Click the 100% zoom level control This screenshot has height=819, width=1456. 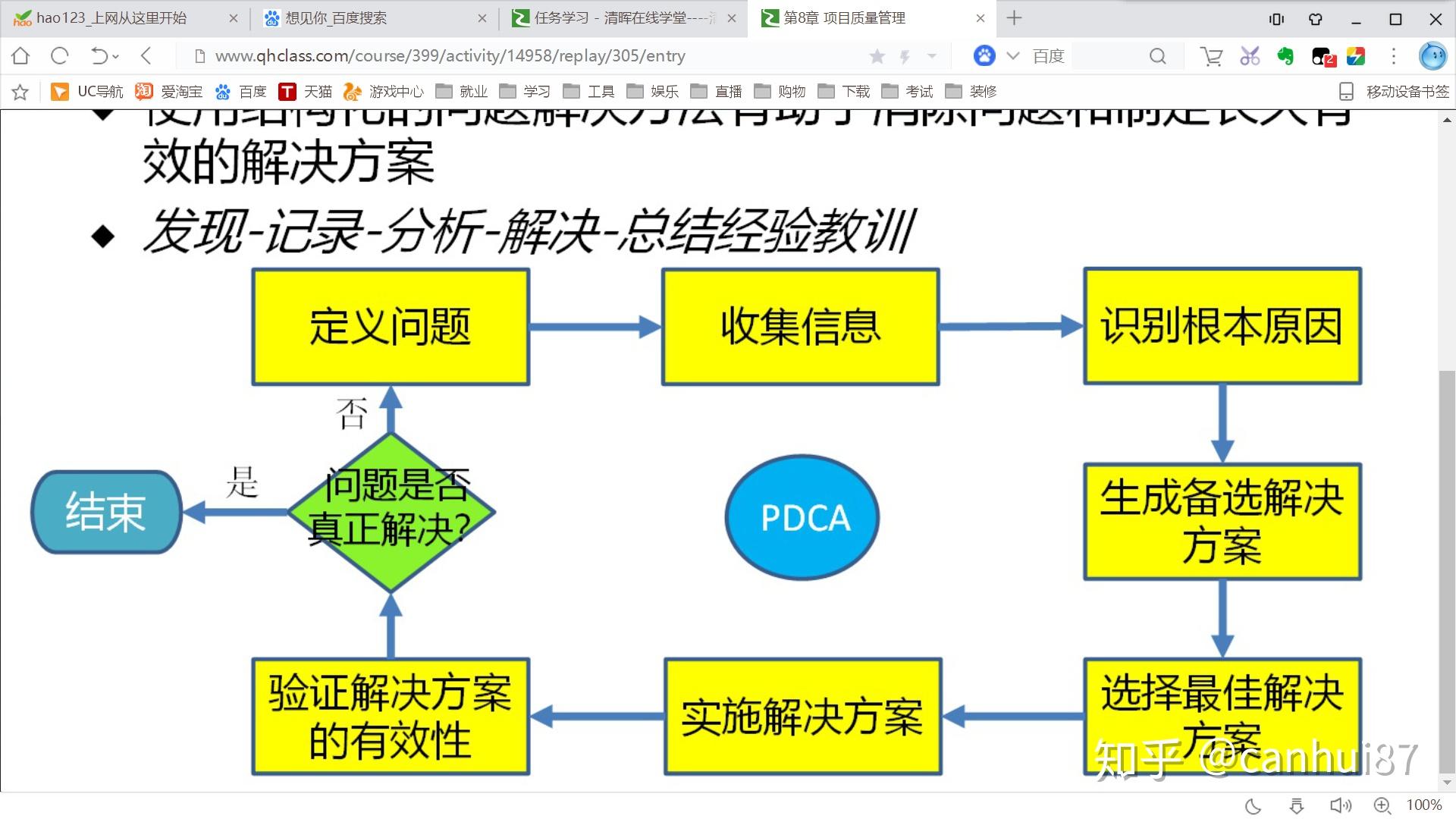coord(1424,805)
